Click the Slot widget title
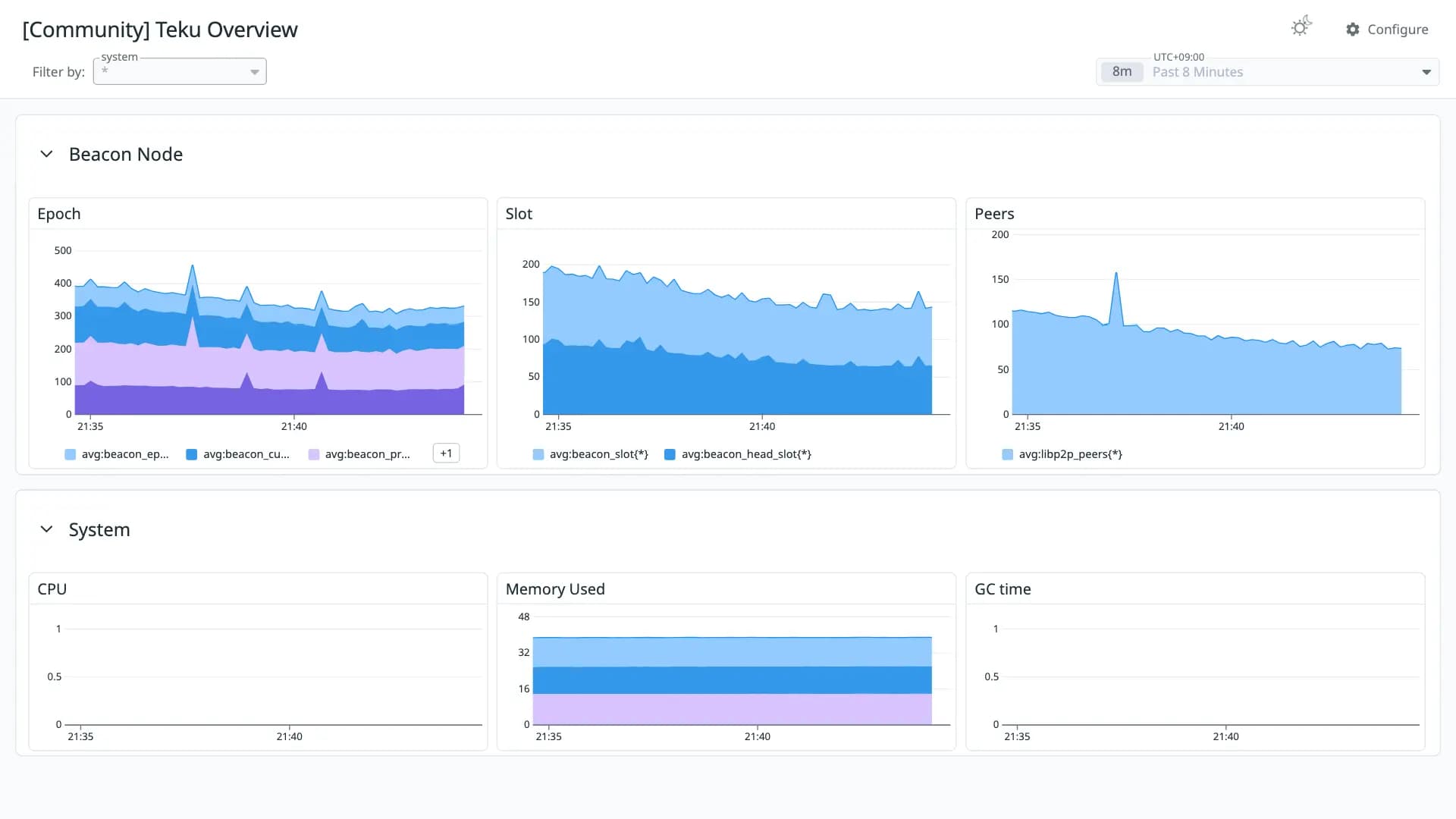Screen dimensions: 1456x819 [519, 214]
